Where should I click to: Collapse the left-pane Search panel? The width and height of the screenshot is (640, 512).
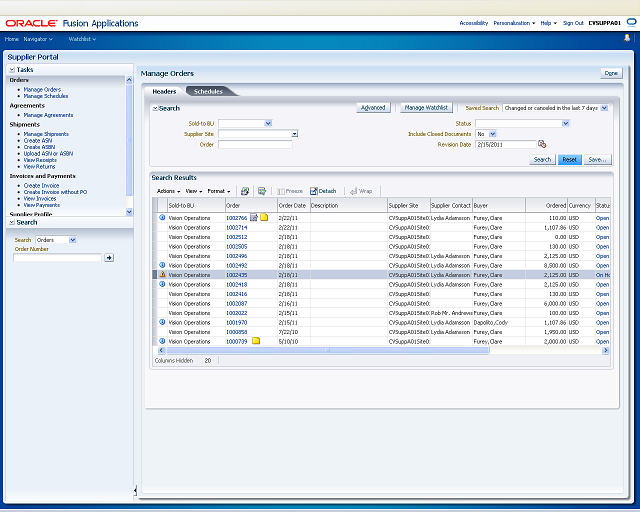(12, 223)
